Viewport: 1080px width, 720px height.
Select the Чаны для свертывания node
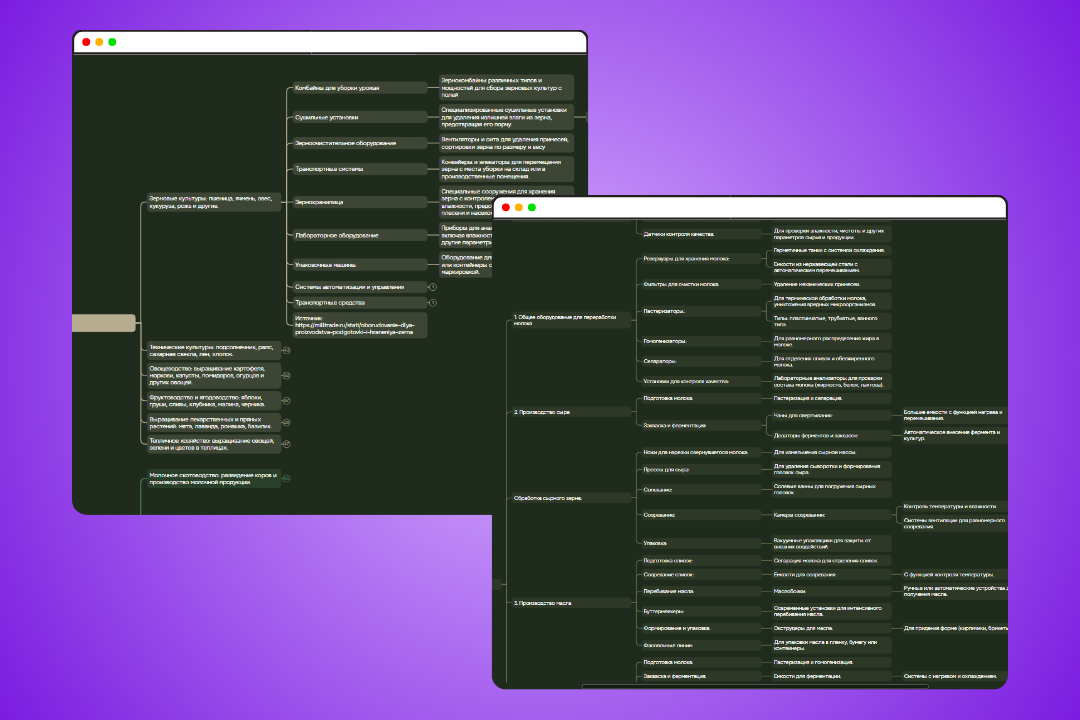pyautogui.click(x=831, y=415)
